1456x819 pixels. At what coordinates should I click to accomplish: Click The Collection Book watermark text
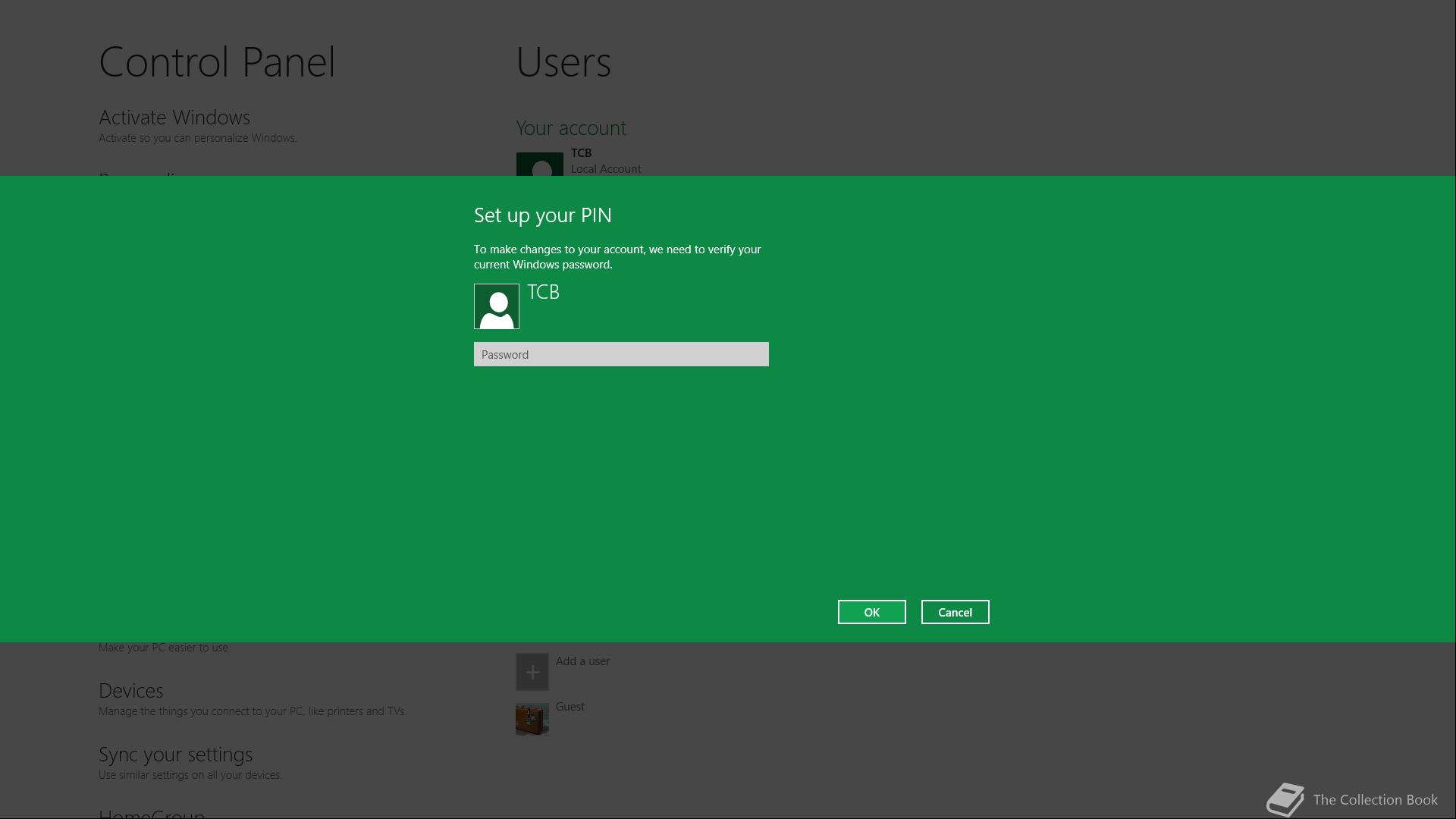(1375, 800)
